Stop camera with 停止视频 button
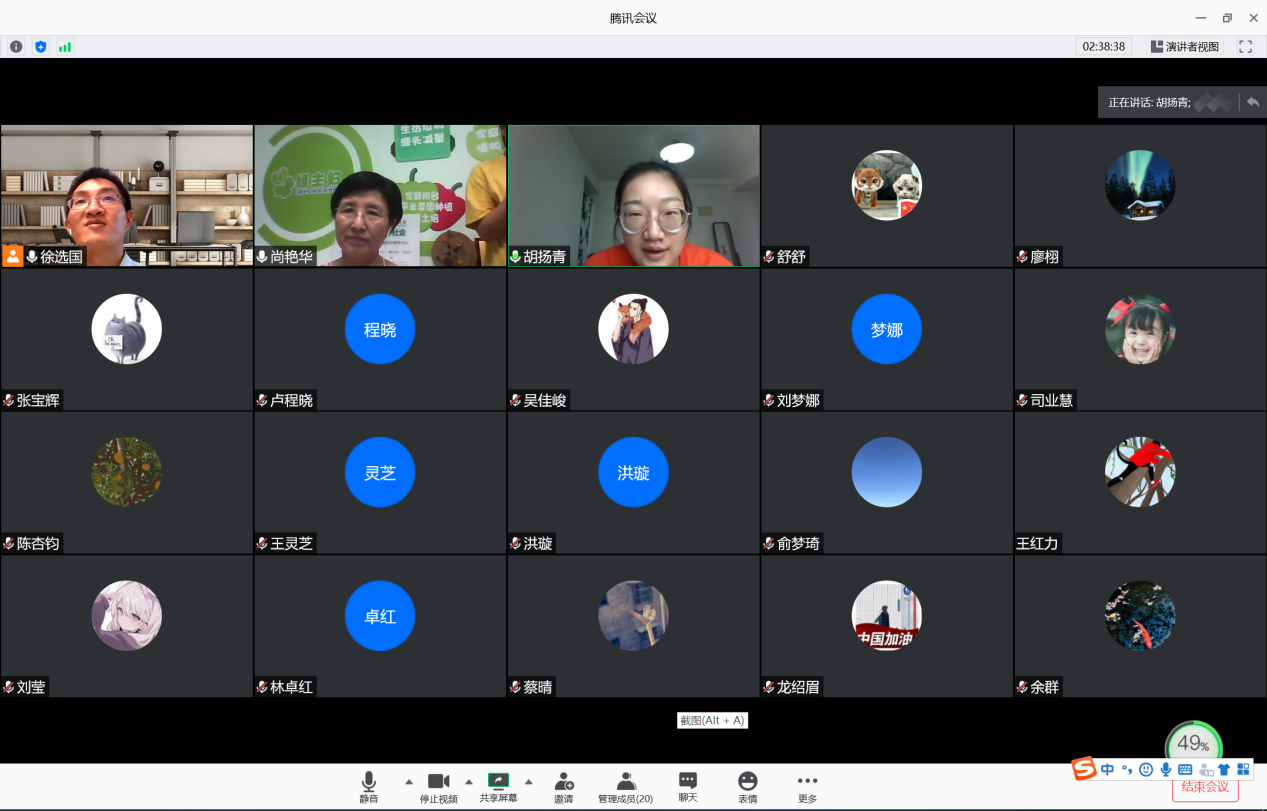This screenshot has height=811, width=1267. coord(438,786)
